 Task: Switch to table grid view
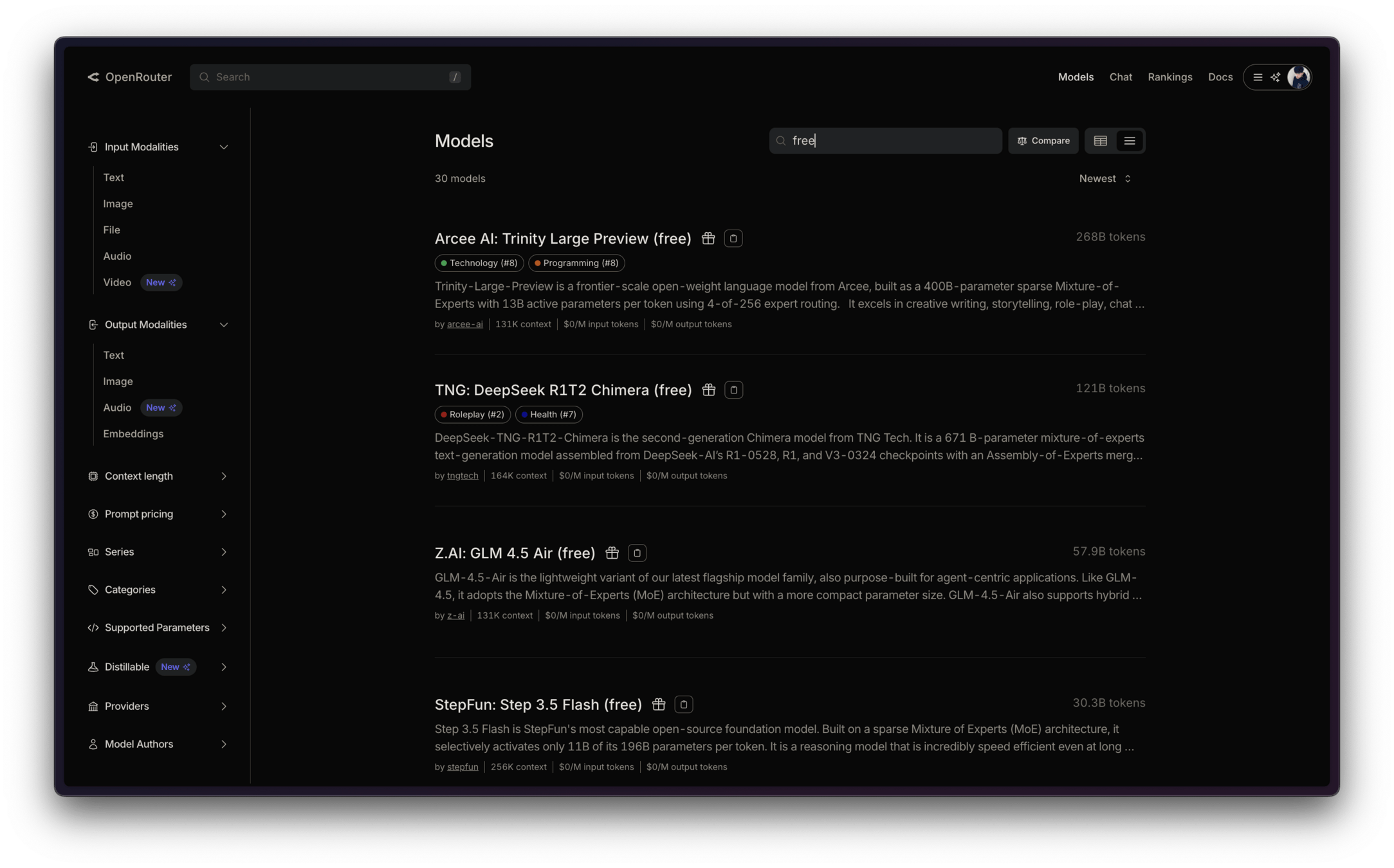coord(1100,141)
